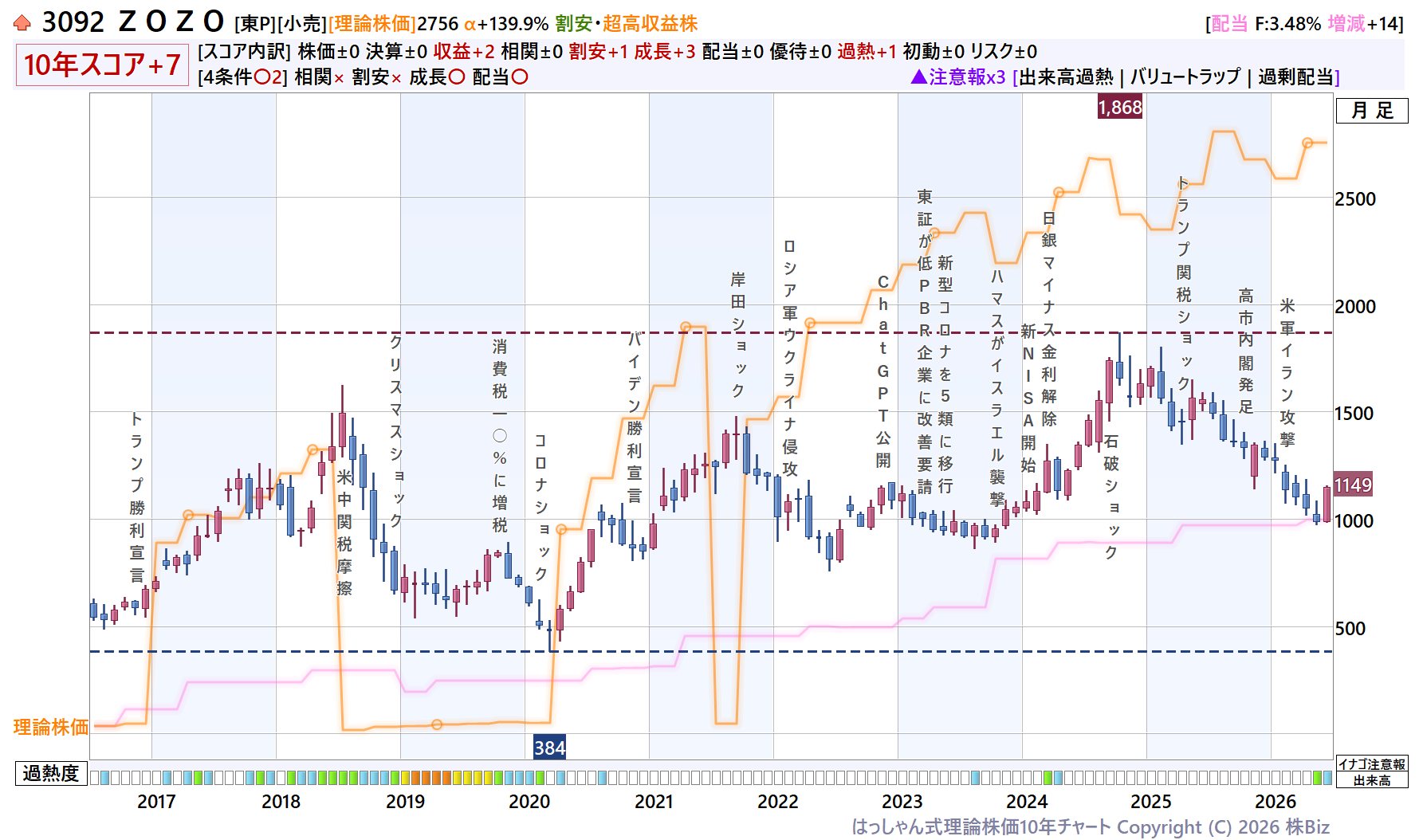Image resolution: width=1419 pixels, height=840 pixels.
Task: Click the 2023 year label
Action: (902, 801)
